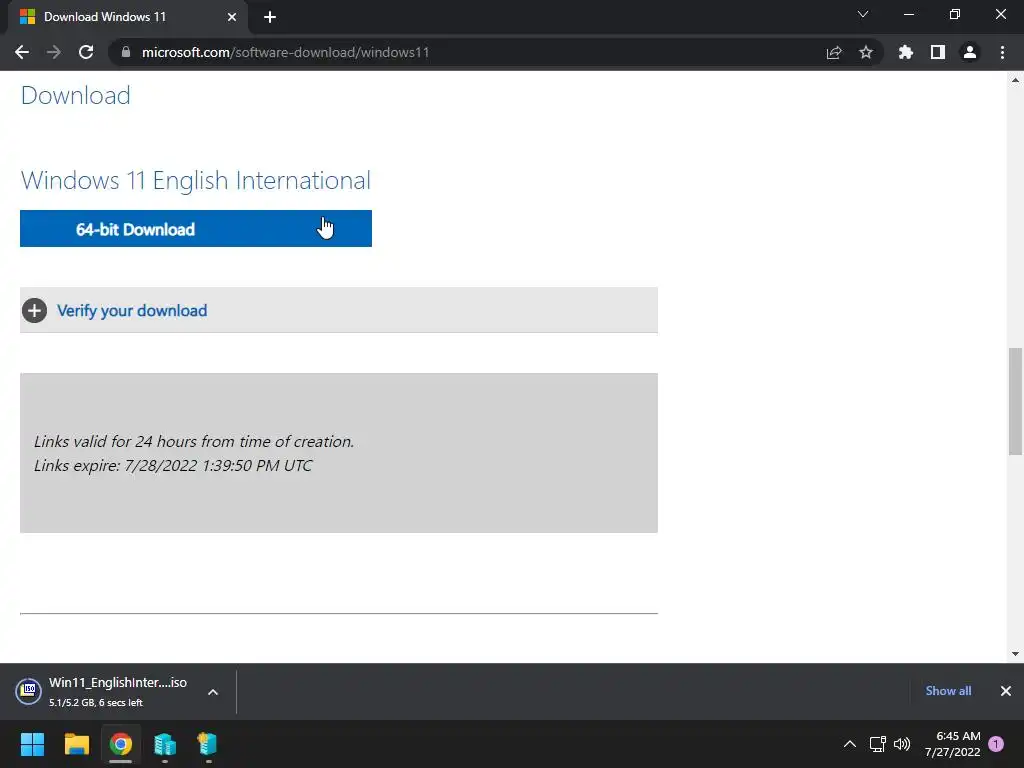Image resolution: width=1024 pixels, height=768 pixels.
Task: Click the padlock site info icon
Action: coord(126,52)
